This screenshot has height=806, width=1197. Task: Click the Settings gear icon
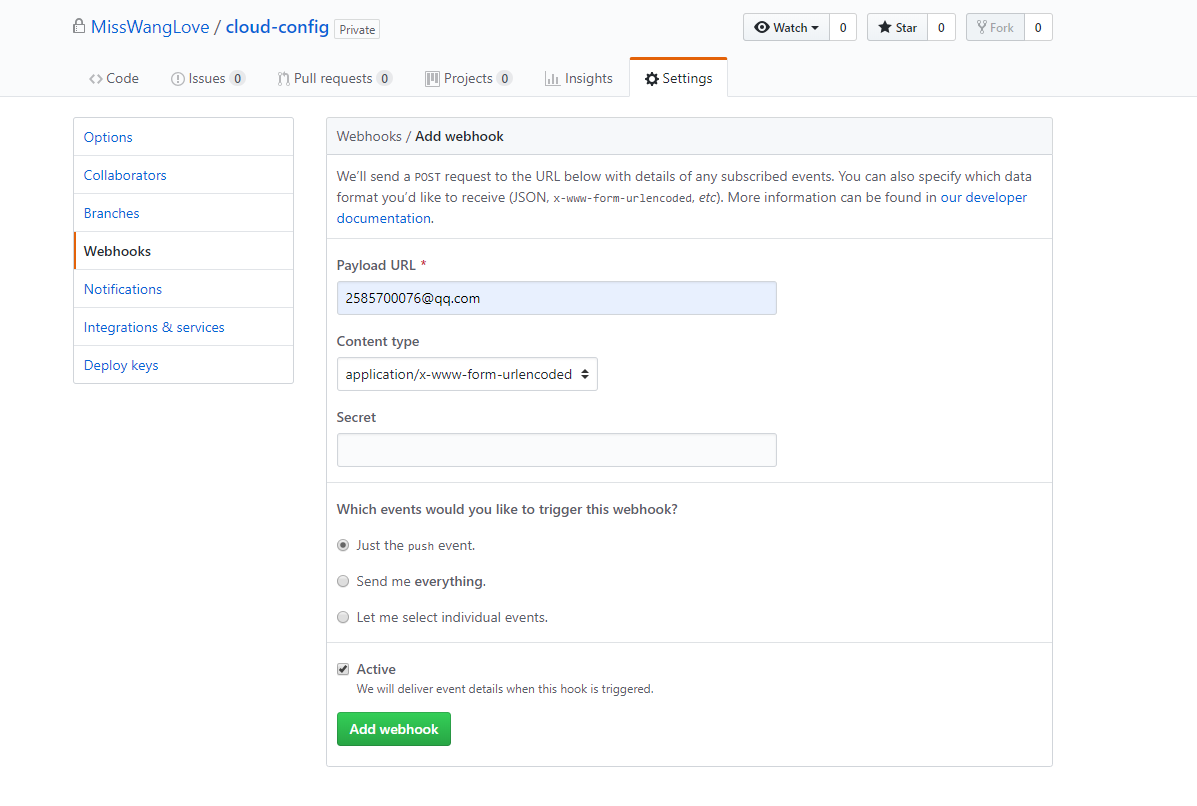[x=651, y=79]
